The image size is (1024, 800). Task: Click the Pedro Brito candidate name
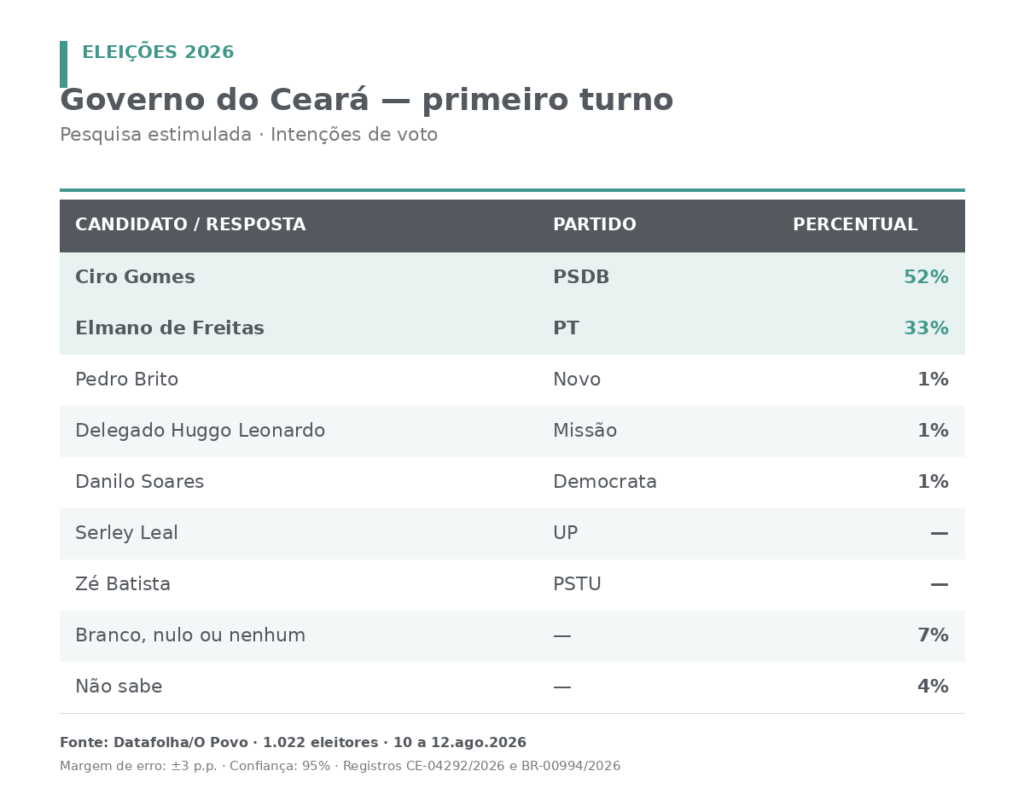pos(127,379)
